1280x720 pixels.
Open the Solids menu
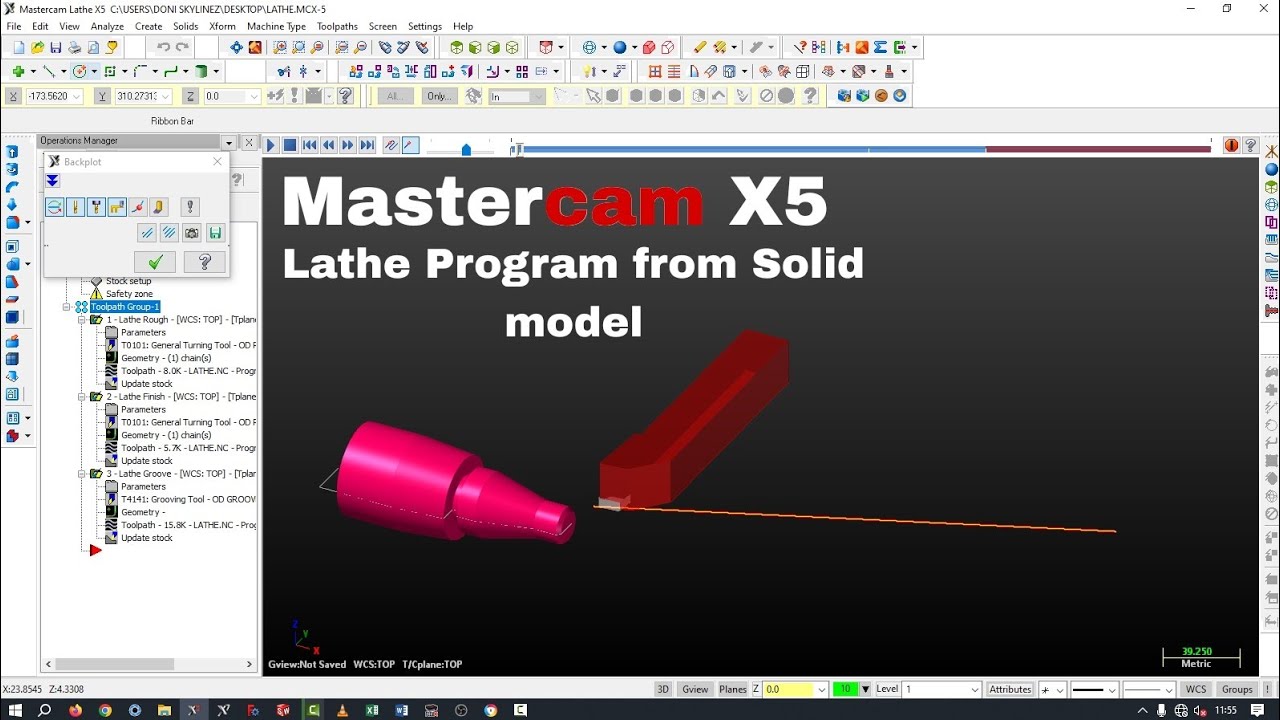click(x=186, y=26)
